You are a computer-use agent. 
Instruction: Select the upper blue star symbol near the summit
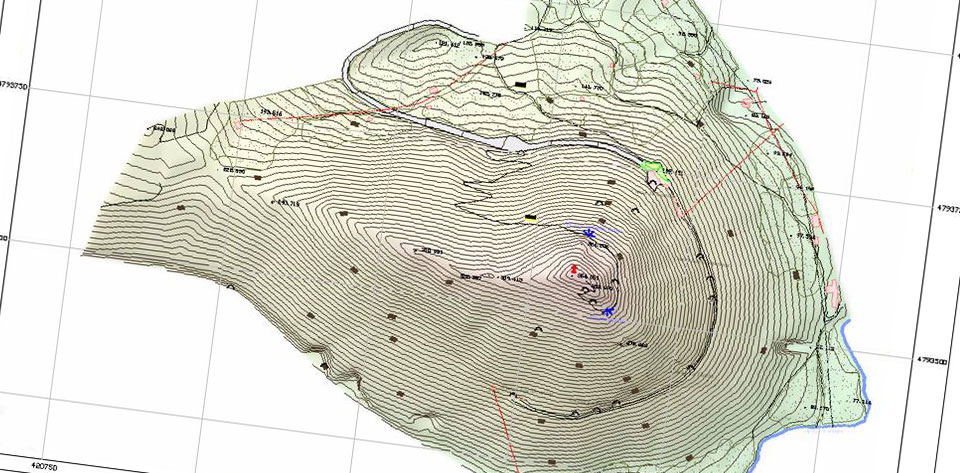[589, 232]
